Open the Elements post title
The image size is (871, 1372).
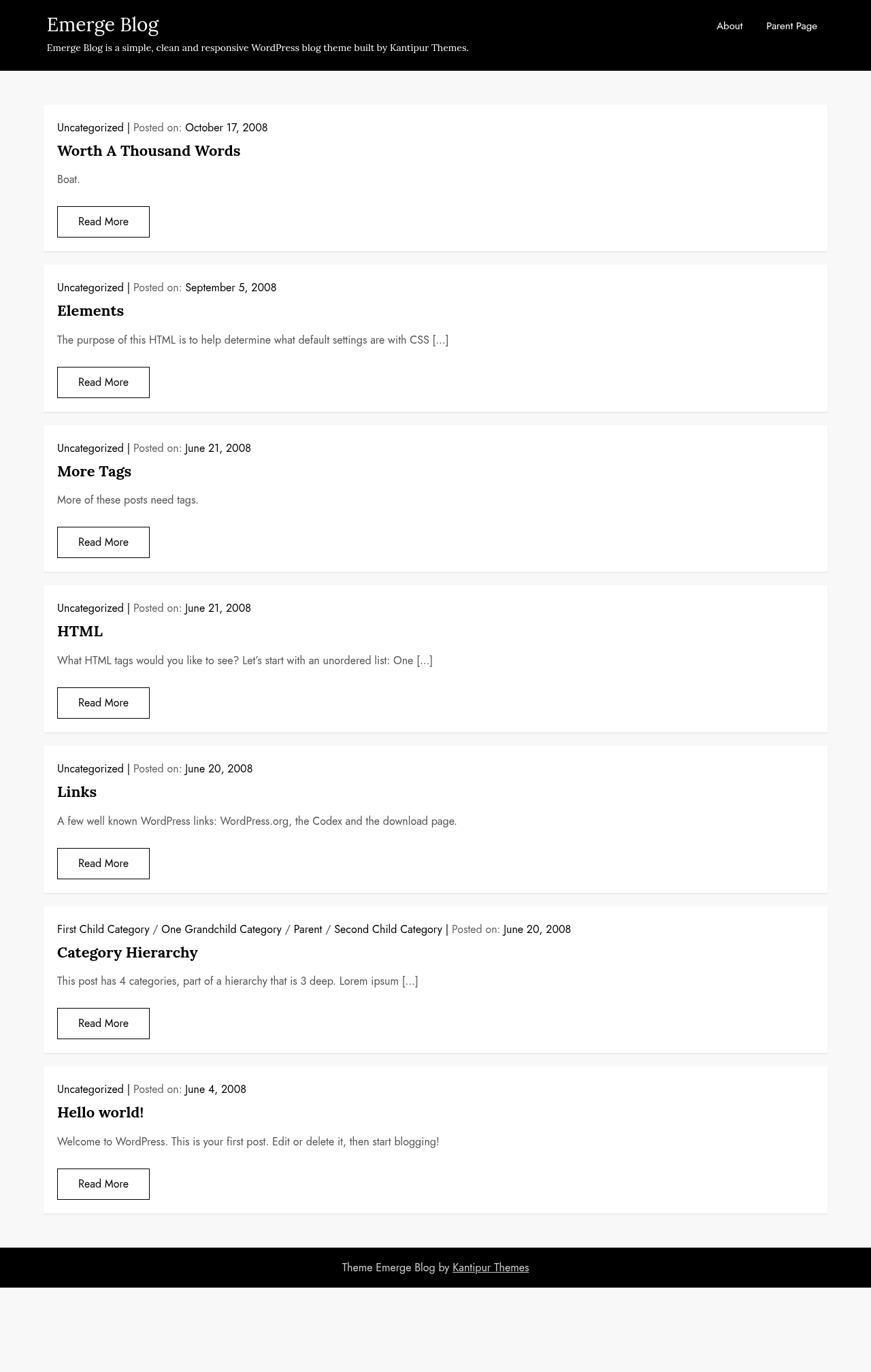pyautogui.click(x=91, y=311)
